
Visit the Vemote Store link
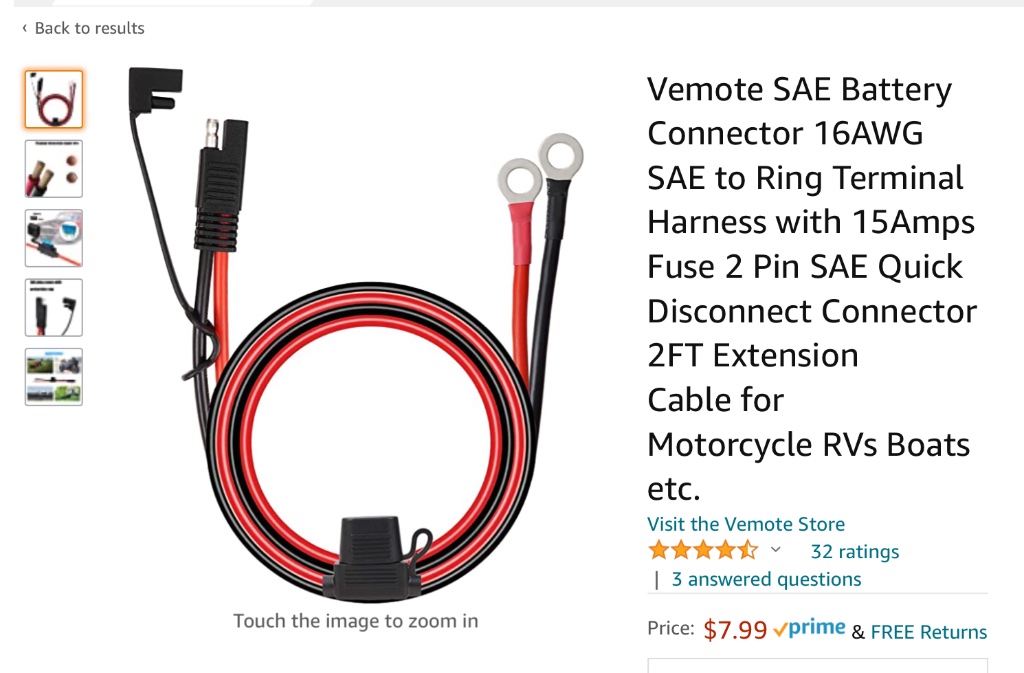coord(745,524)
